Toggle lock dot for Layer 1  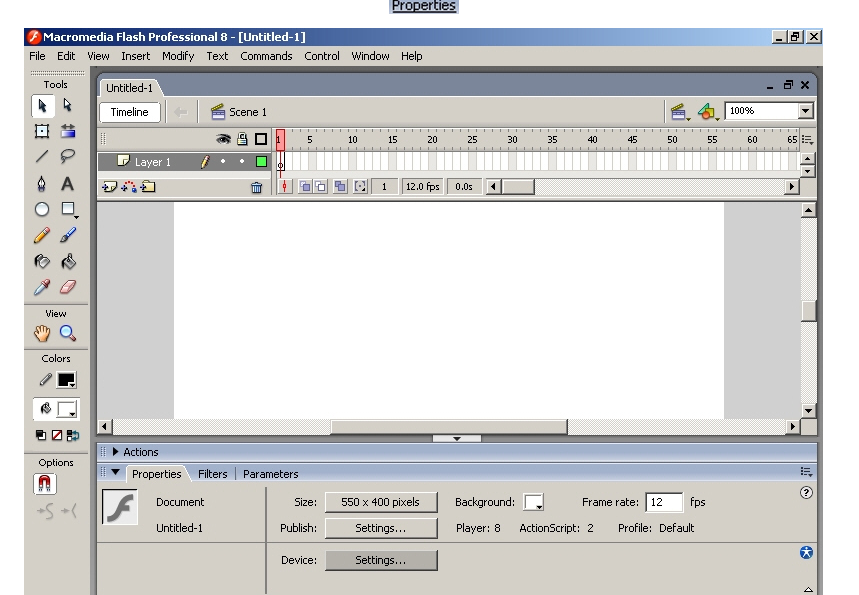[242, 161]
